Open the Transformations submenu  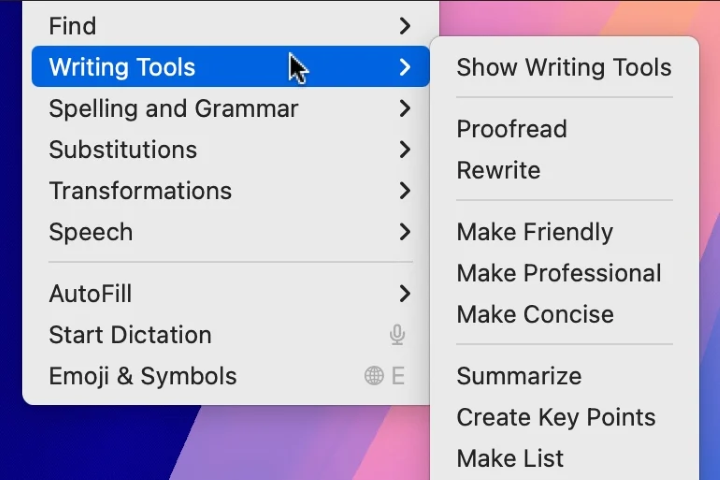click(x=230, y=191)
